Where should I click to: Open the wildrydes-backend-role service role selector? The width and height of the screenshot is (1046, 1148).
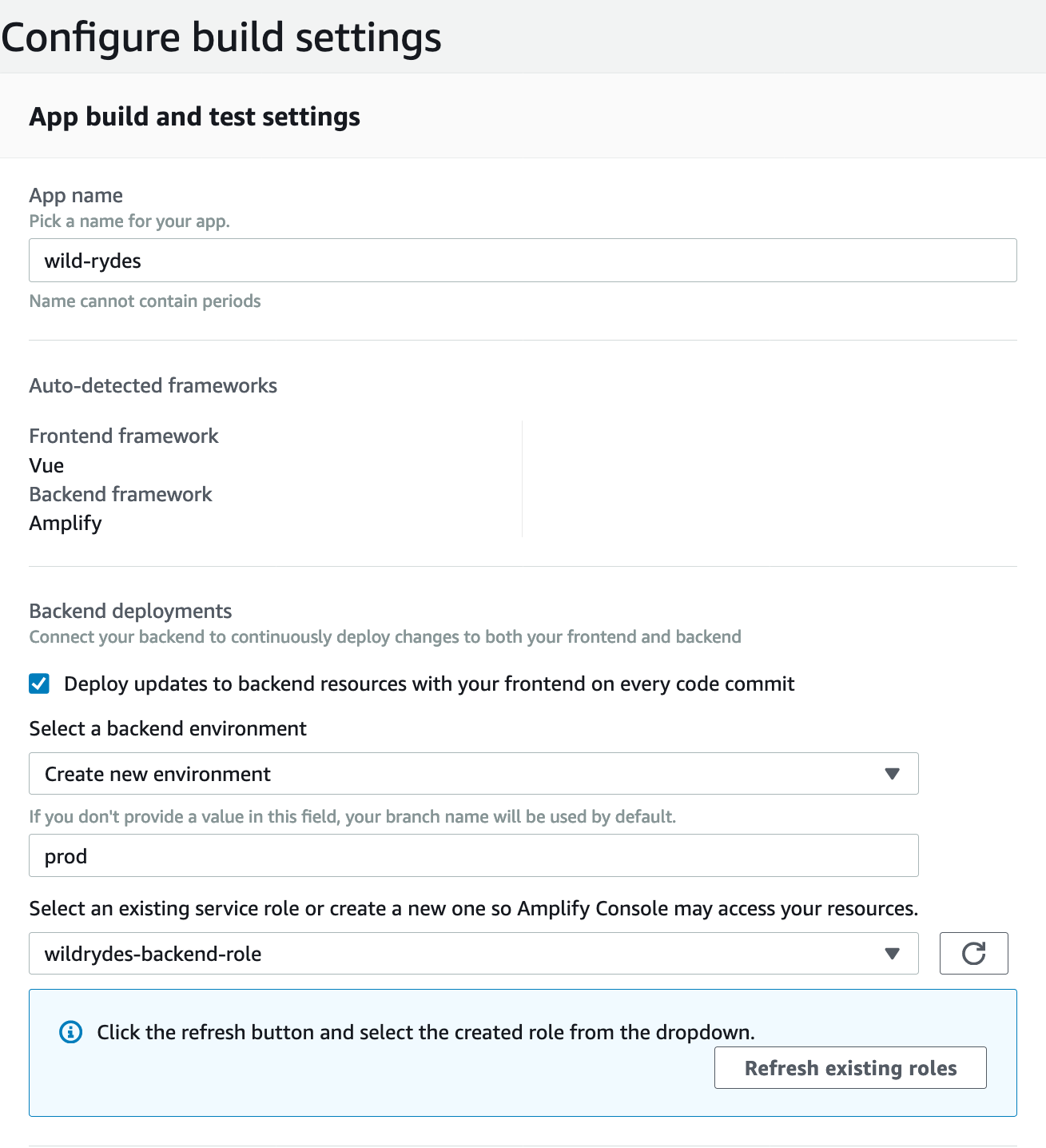[x=474, y=953]
